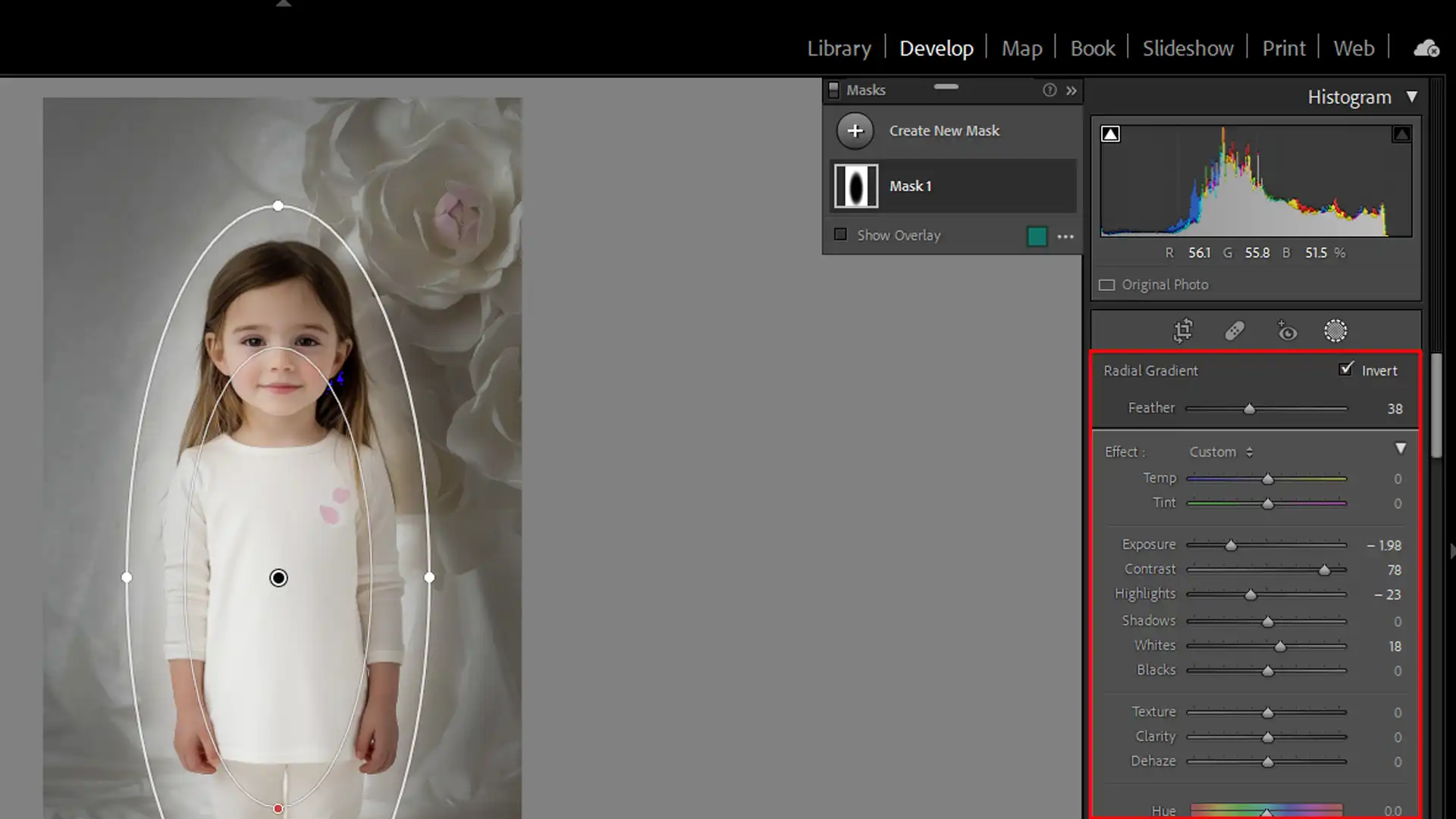Adjust the Highlights slider
Screen dimensions: 1456x819
(1266, 595)
